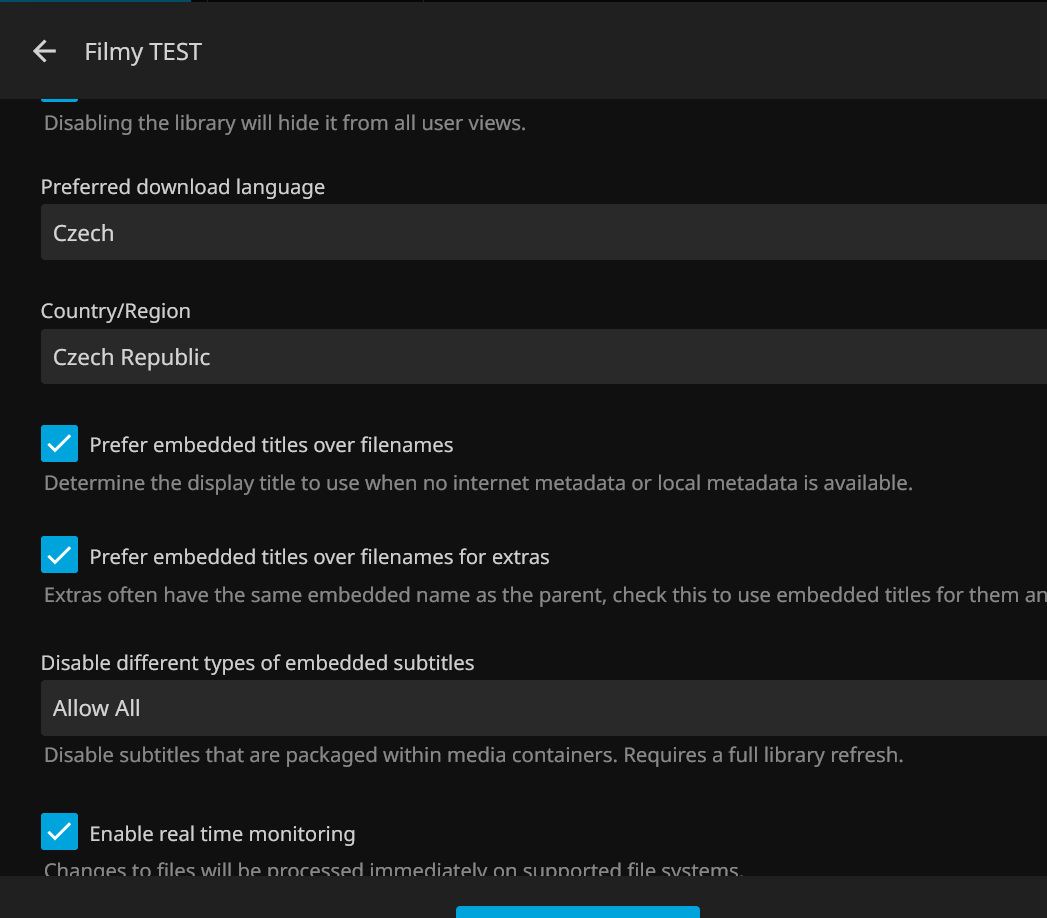Image resolution: width=1047 pixels, height=918 pixels.
Task: Click the "Preferred download language" field label
Action: 183,187
